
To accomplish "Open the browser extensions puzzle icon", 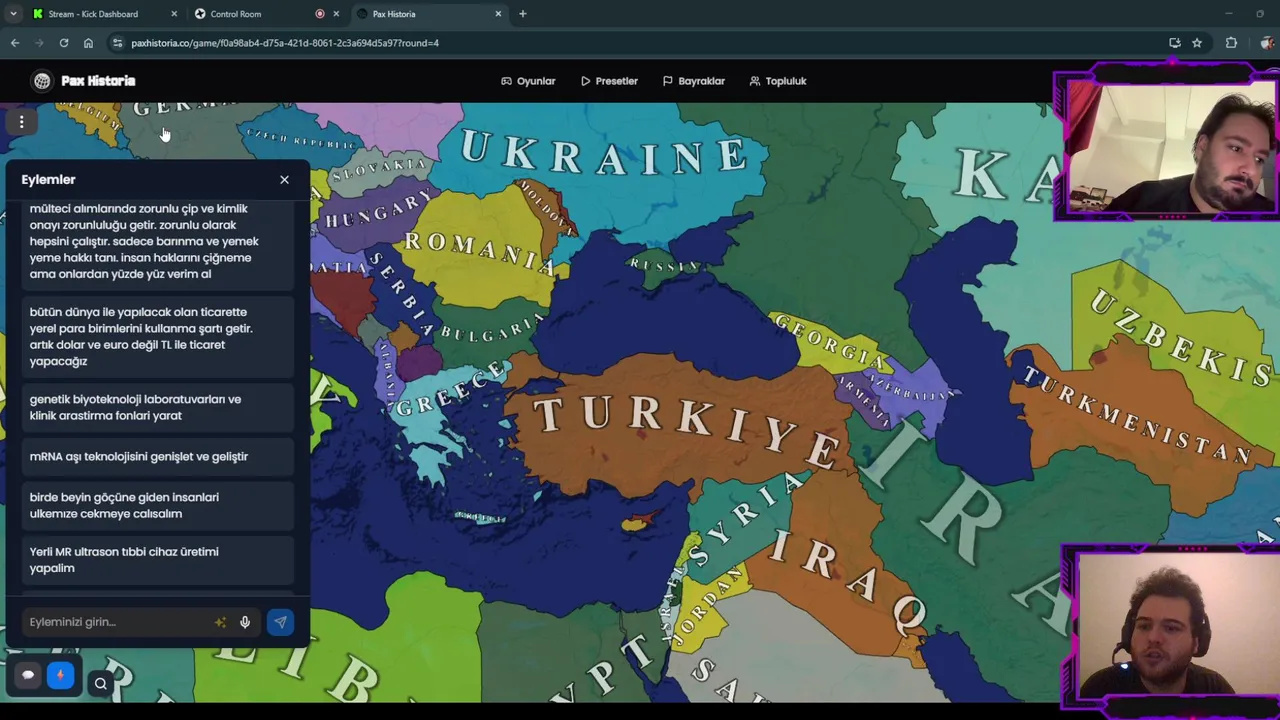I will click(x=1231, y=43).
